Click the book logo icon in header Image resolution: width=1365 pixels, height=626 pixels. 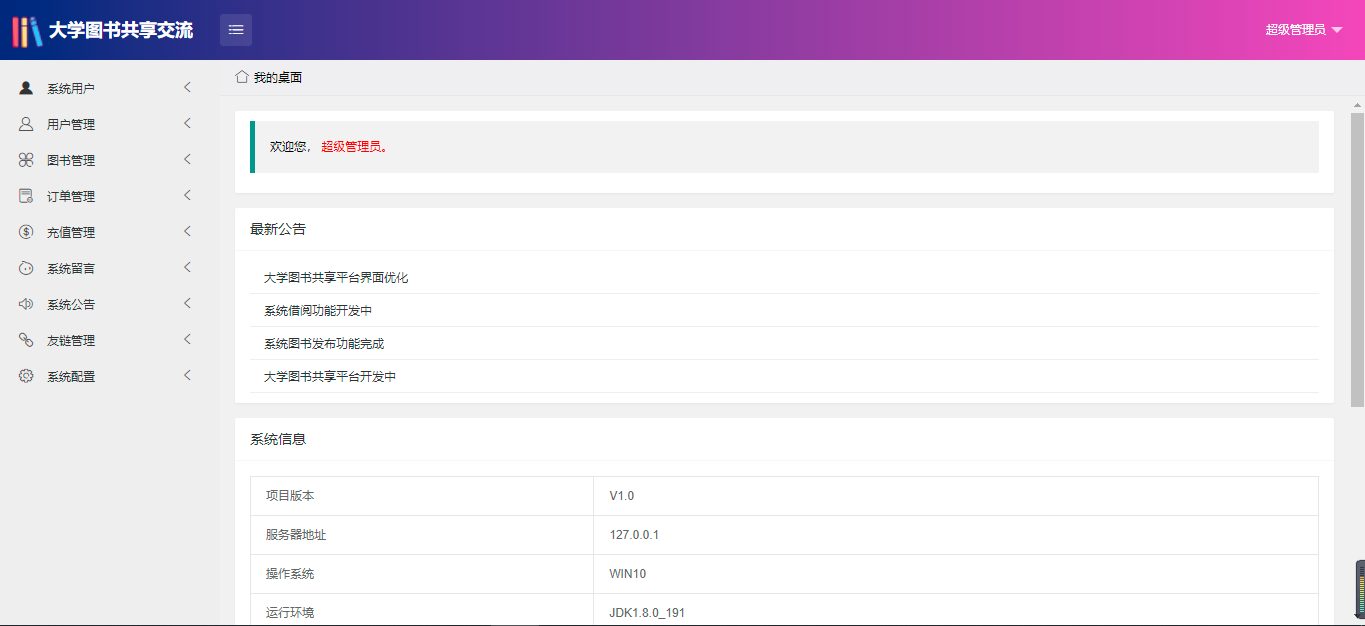coord(27,30)
